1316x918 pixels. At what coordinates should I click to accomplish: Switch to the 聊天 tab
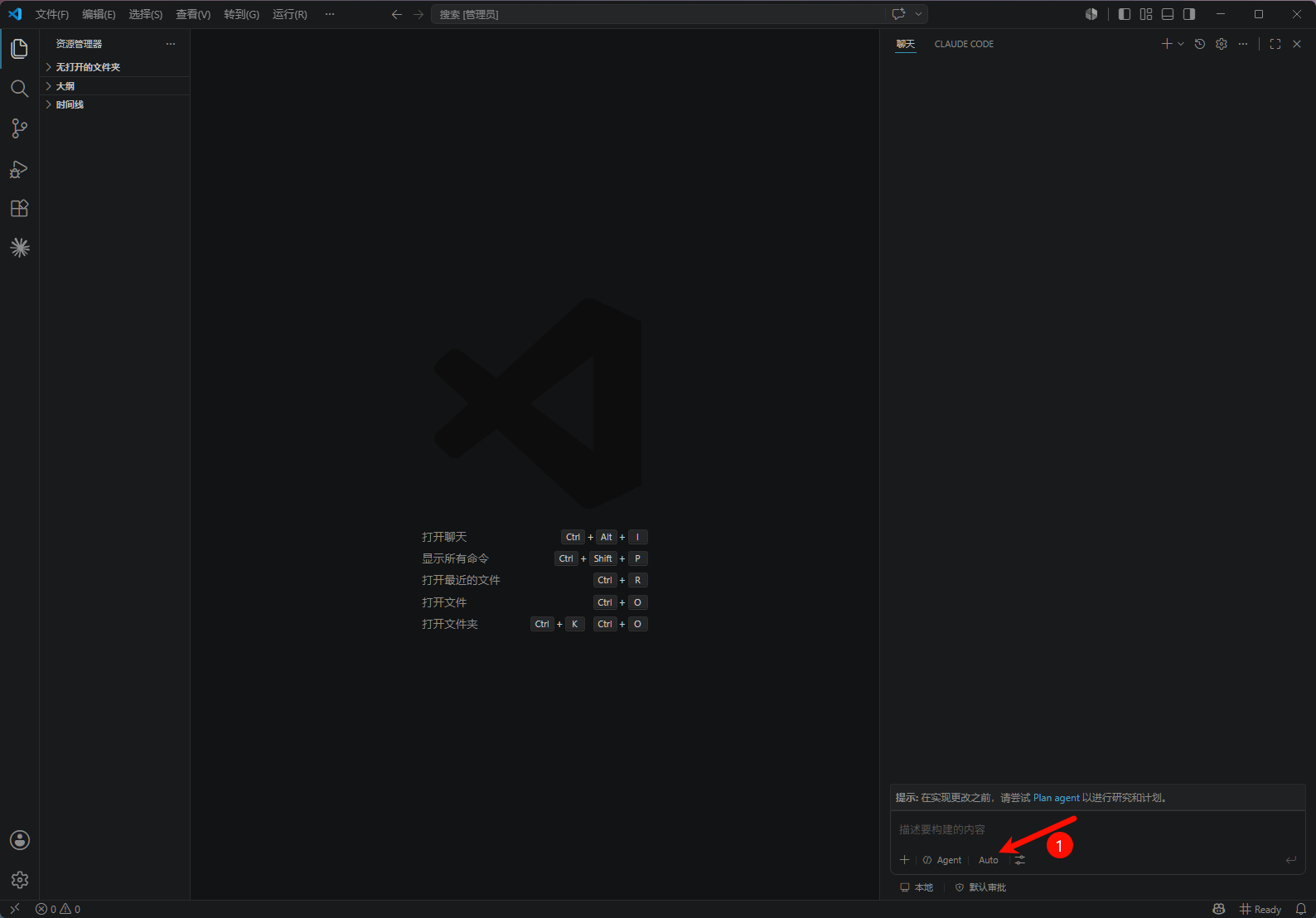[x=905, y=44]
